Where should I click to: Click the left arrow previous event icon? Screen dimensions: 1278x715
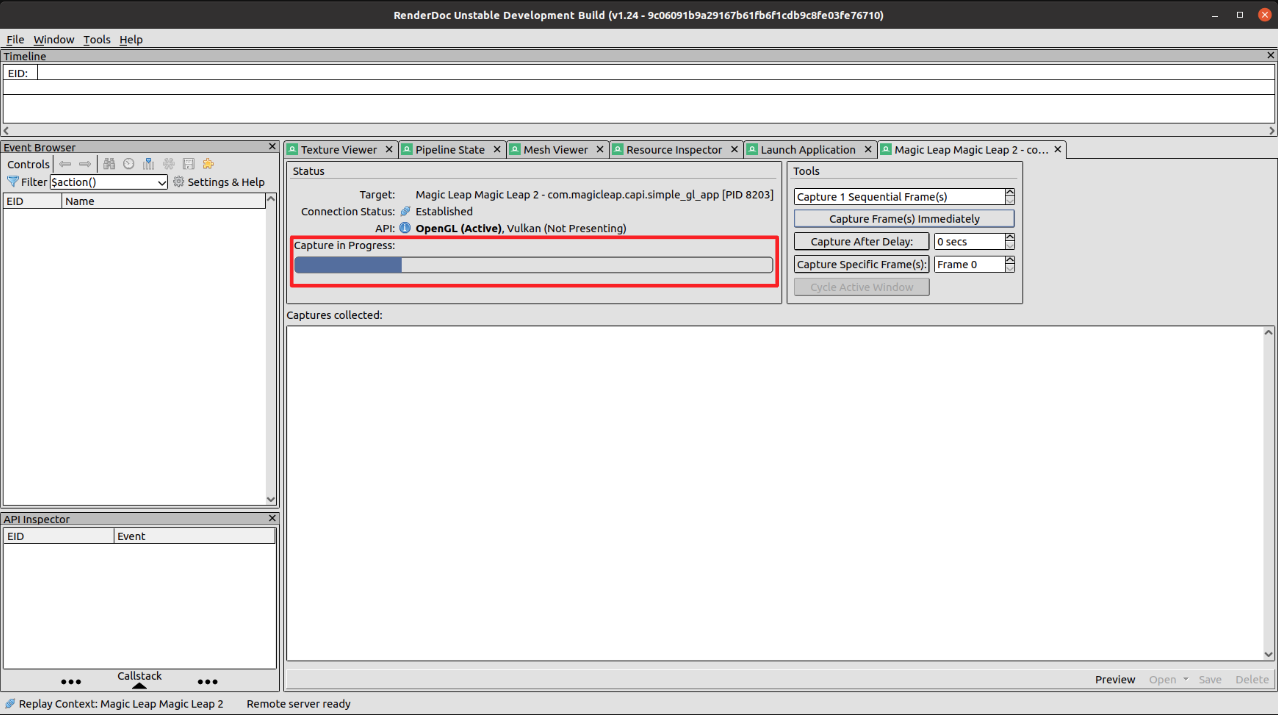tap(65, 164)
